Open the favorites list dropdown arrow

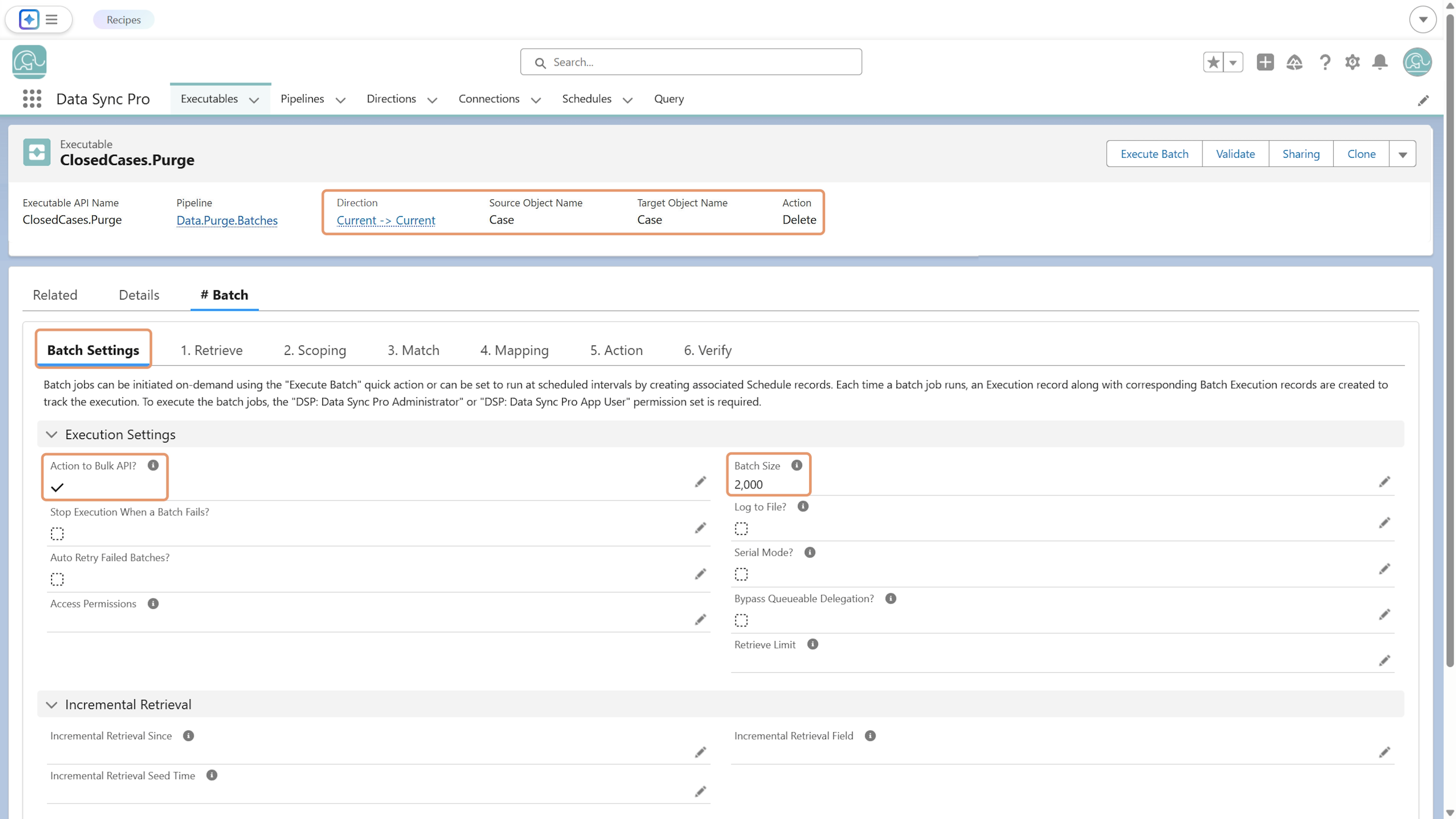click(1233, 61)
